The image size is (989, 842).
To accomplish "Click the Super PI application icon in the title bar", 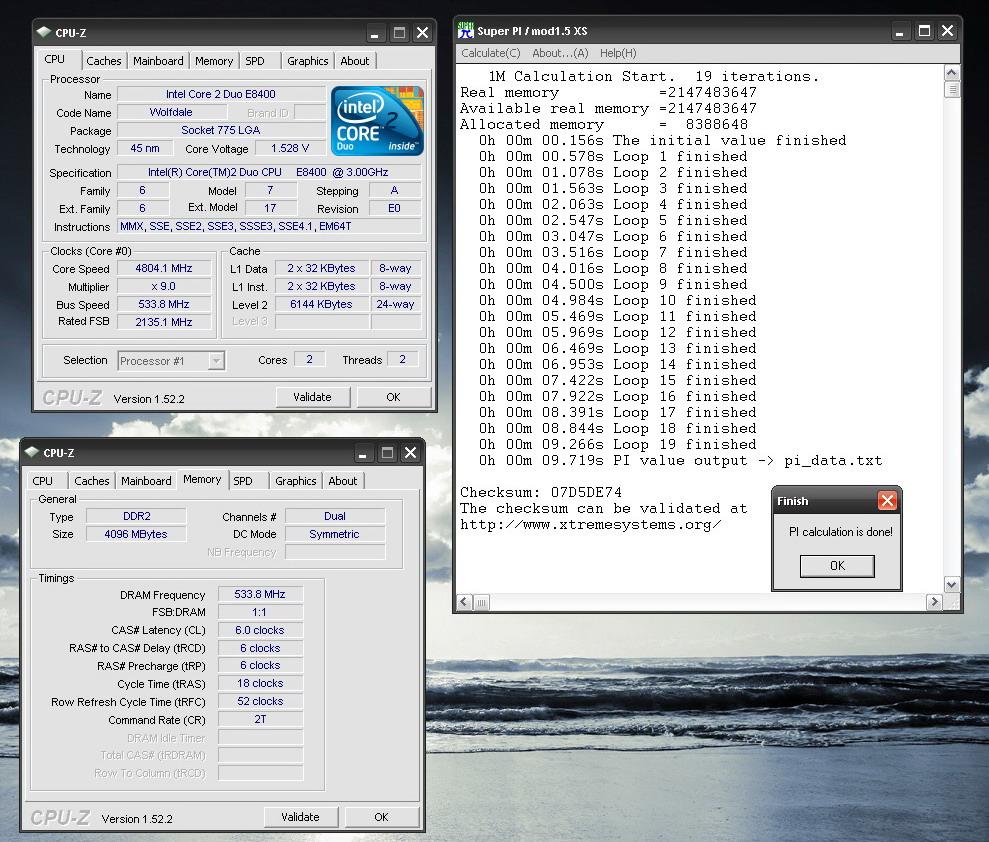I will [x=465, y=30].
